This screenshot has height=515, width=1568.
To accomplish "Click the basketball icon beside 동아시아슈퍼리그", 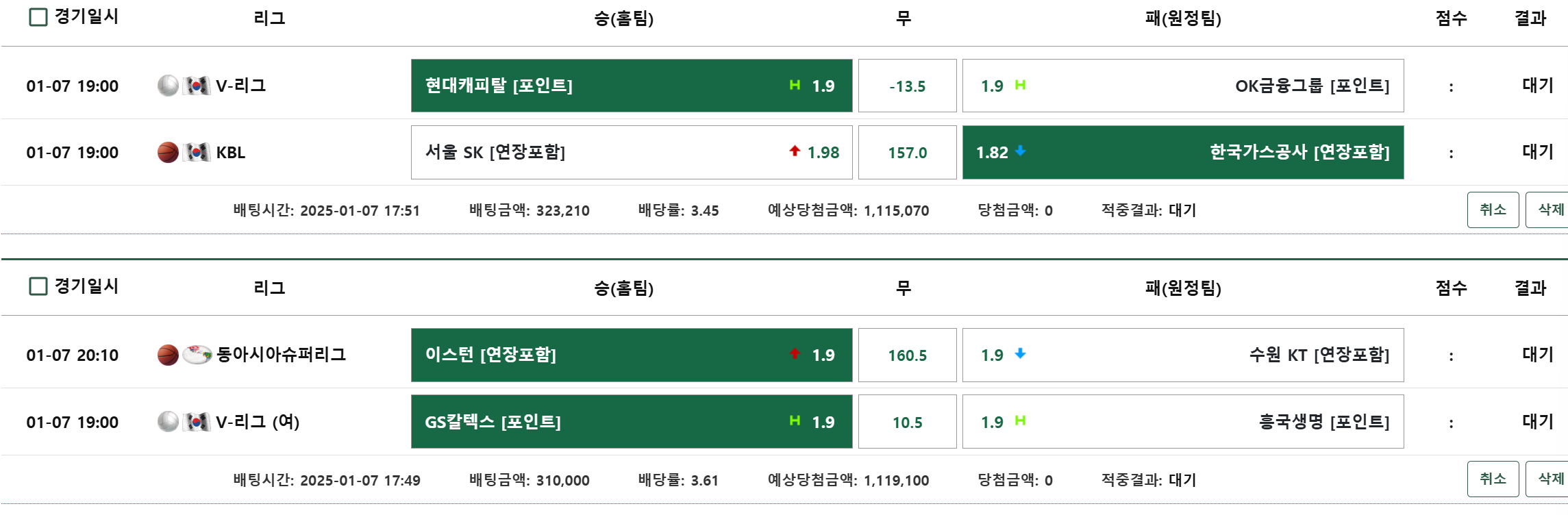I will 168,355.
